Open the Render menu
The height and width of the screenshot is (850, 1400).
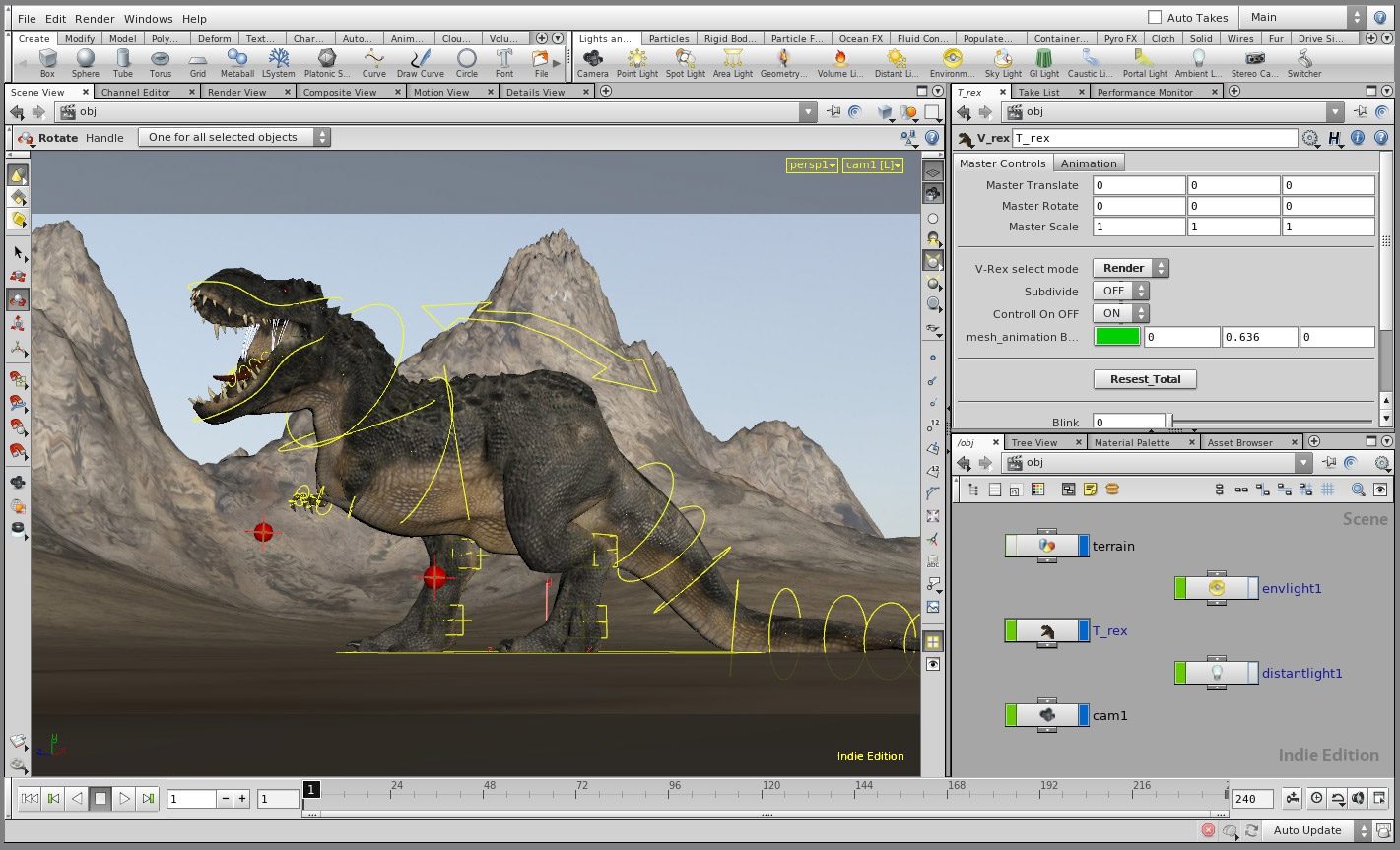[x=95, y=19]
